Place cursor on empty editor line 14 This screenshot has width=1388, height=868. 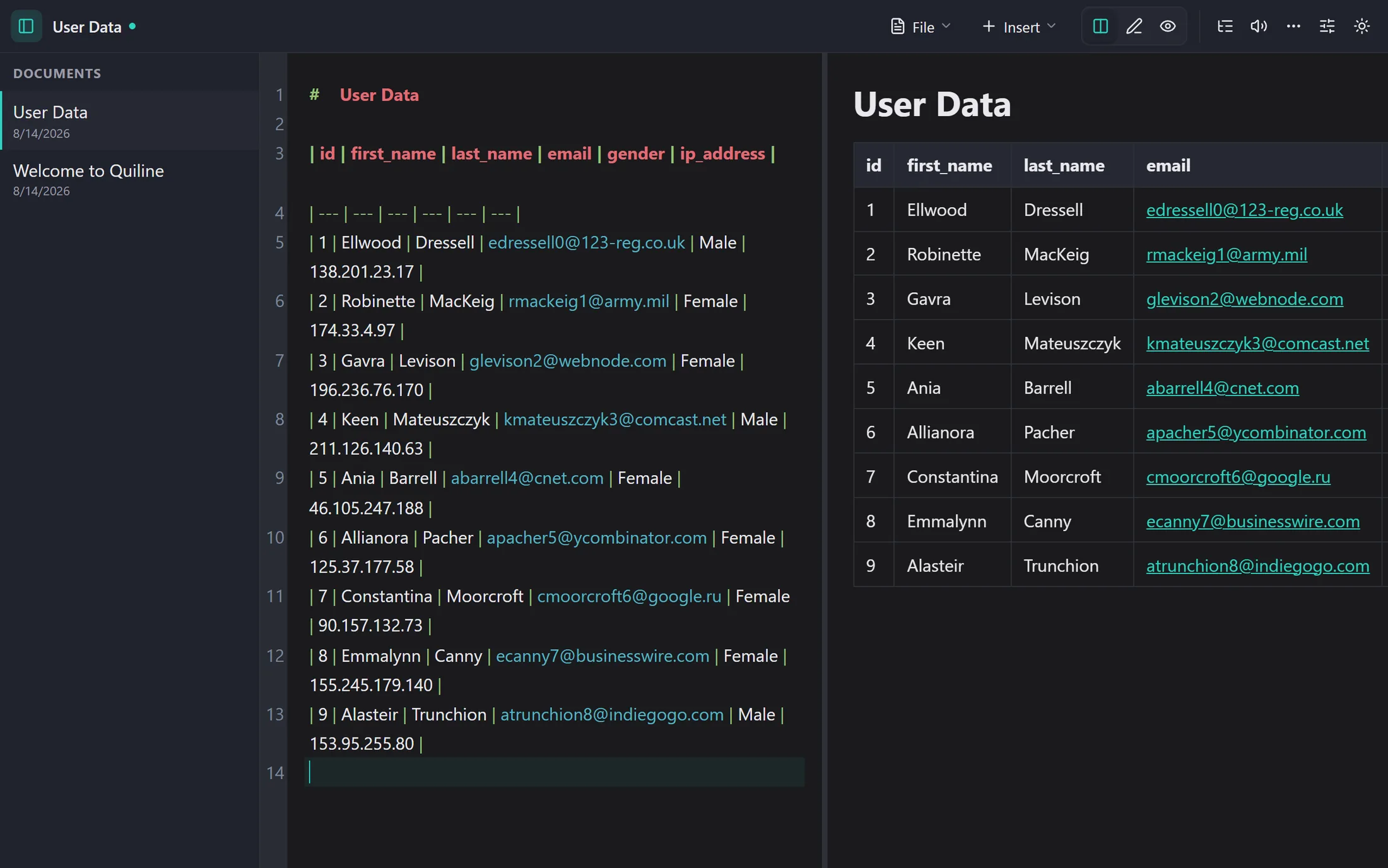tap(554, 772)
